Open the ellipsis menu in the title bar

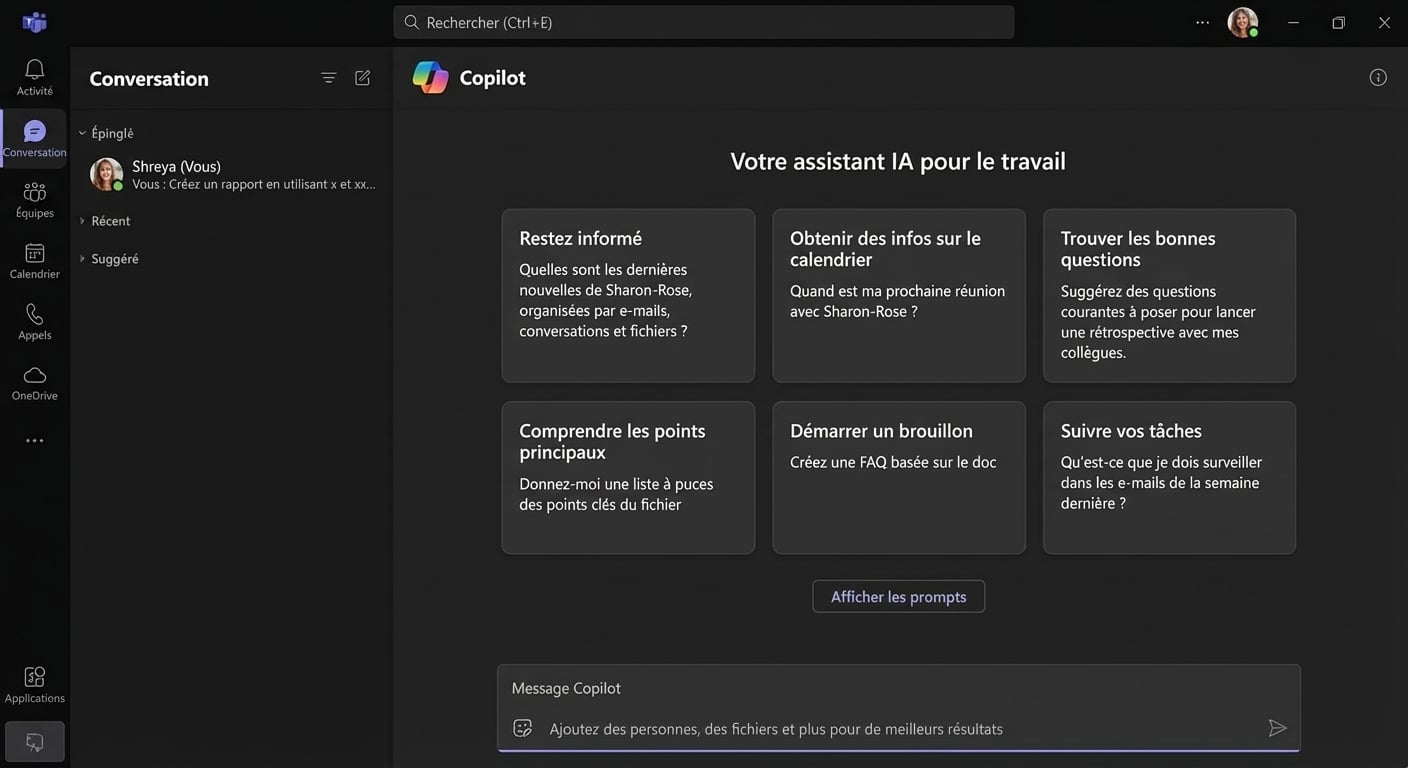click(x=1202, y=21)
